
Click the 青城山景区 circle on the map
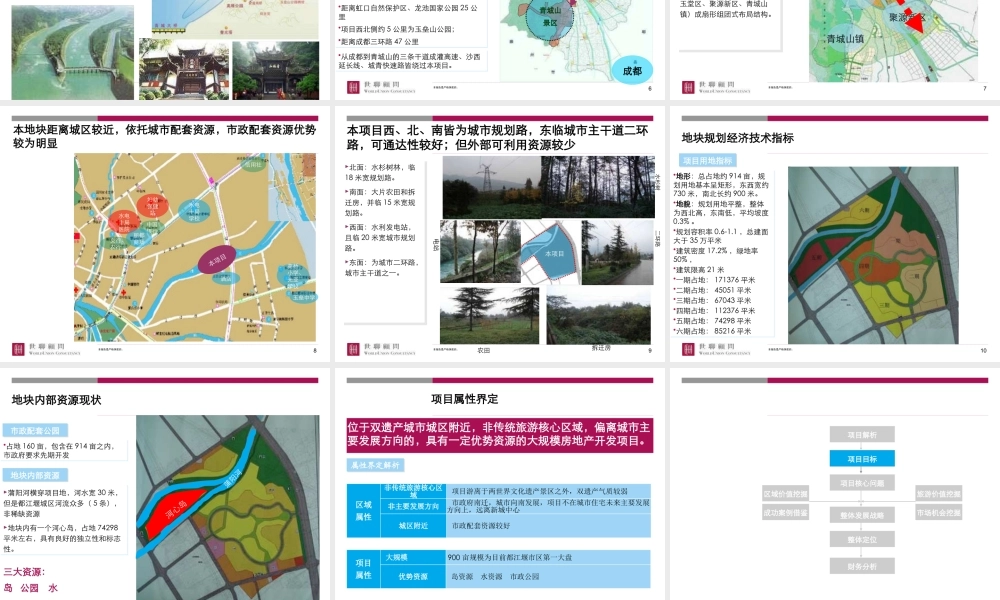click(x=550, y=17)
